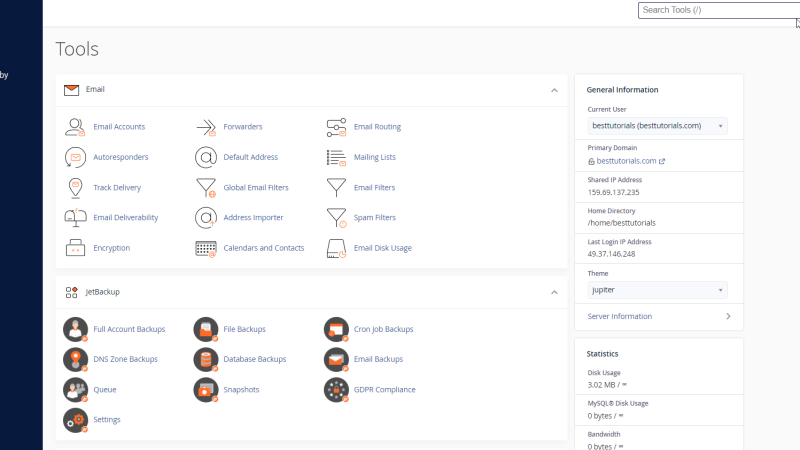Image resolution: width=800 pixels, height=450 pixels.
Task: Open the Email Deliverability mailbox icon
Action: pyautogui.click(x=75, y=218)
